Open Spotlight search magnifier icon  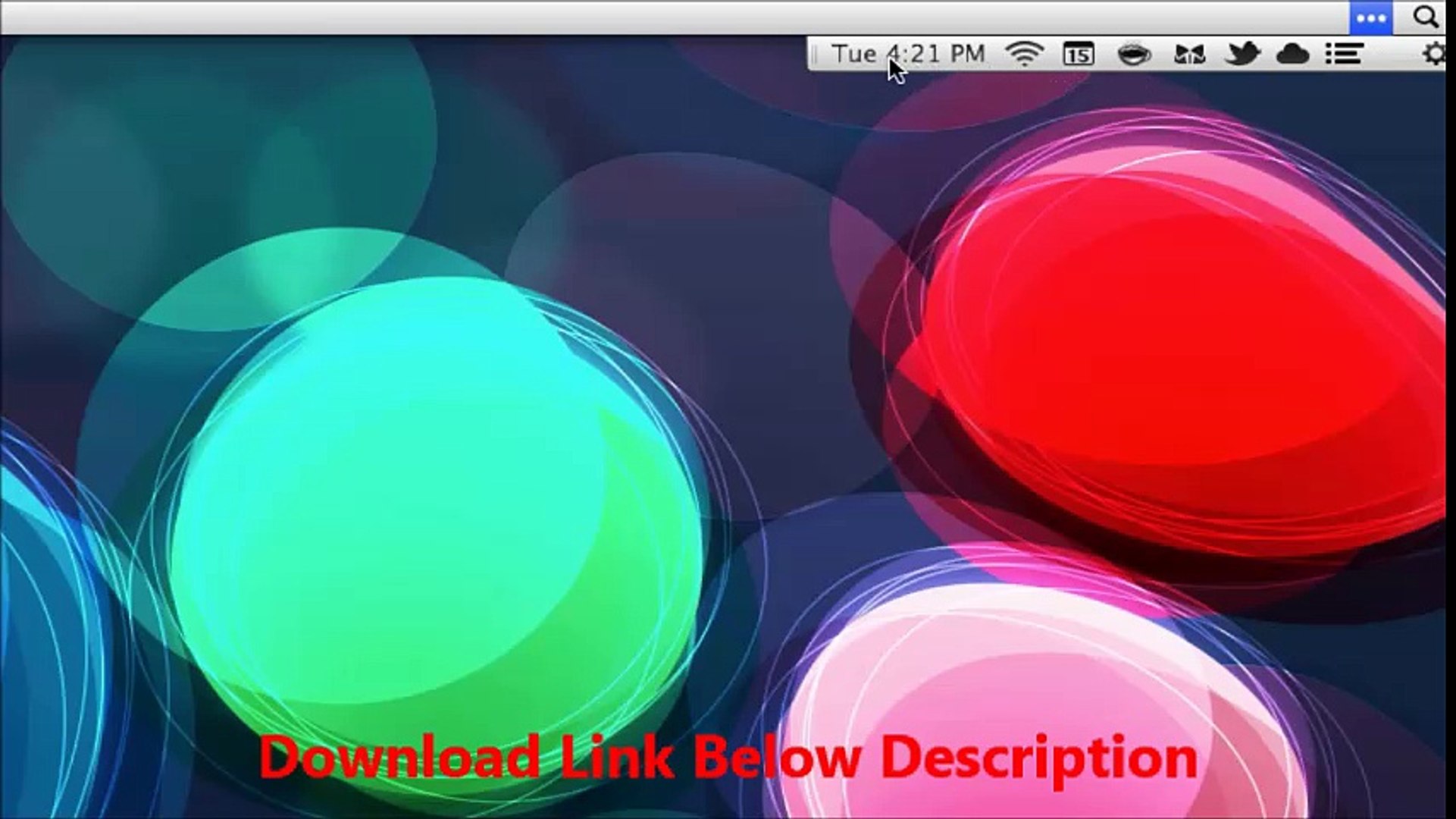click(1425, 17)
